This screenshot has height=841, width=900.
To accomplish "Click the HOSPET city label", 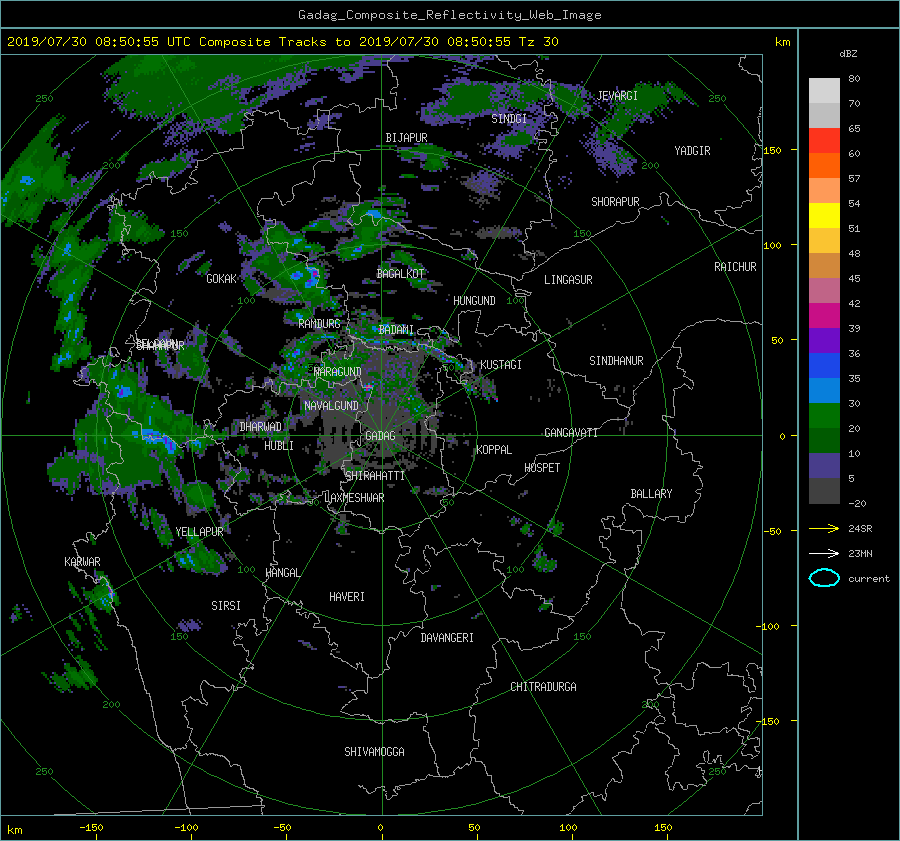I will (x=542, y=468).
